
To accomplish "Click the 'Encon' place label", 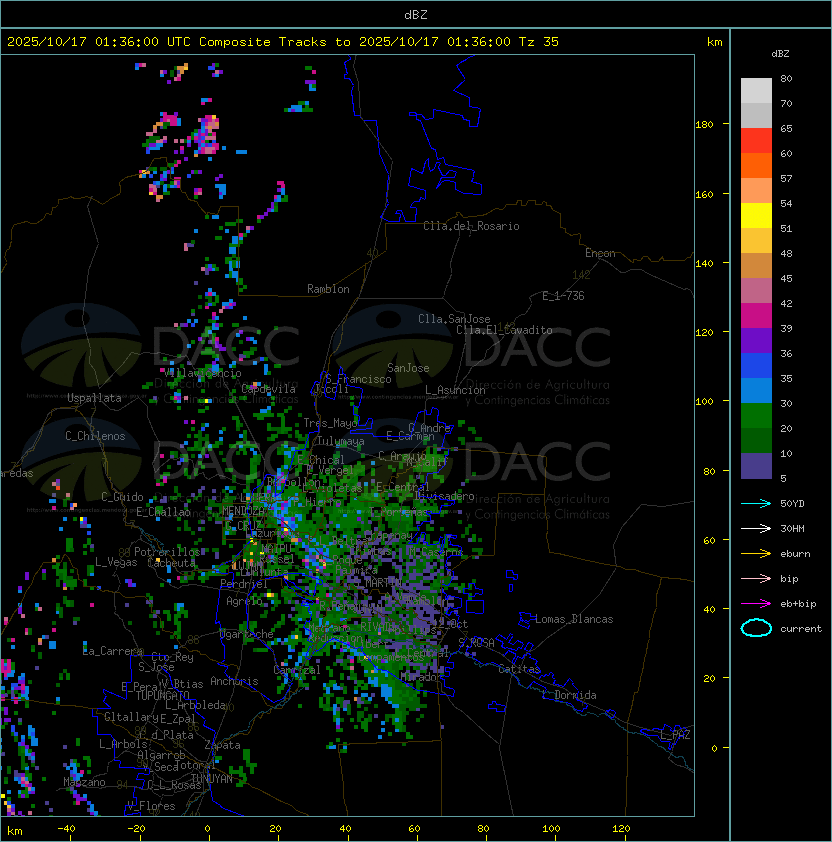I will [x=600, y=253].
